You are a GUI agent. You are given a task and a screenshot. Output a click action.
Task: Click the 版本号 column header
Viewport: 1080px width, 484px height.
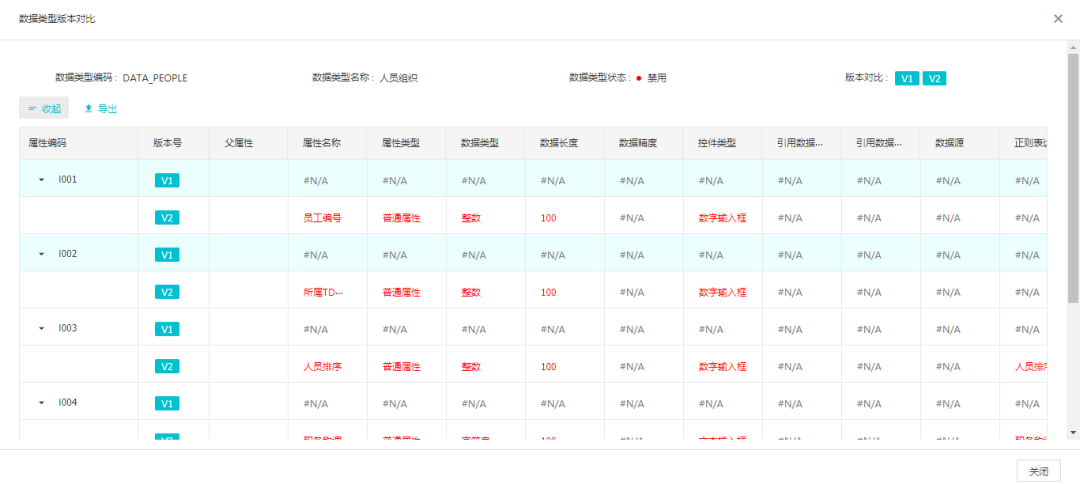167,143
